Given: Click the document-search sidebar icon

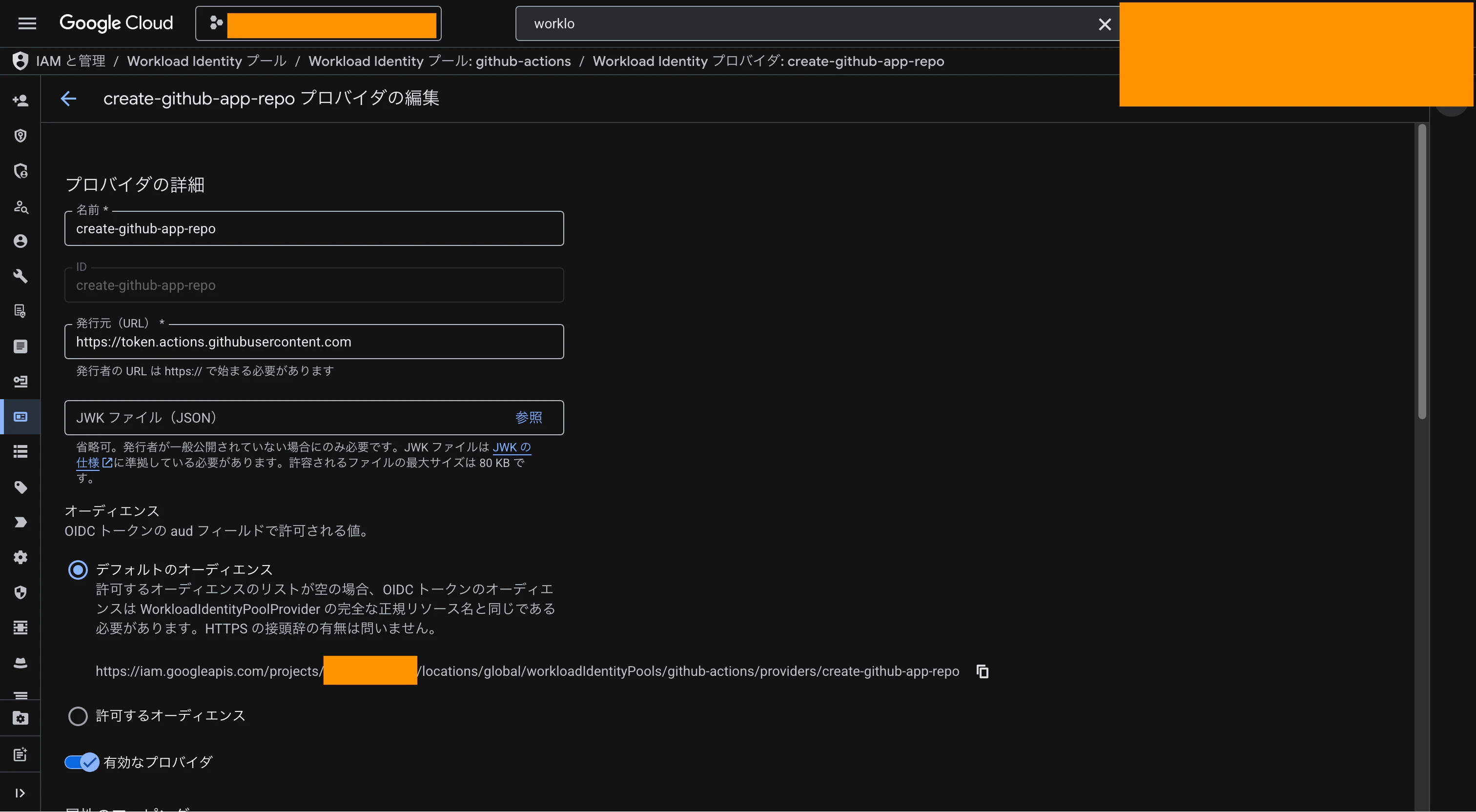Looking at the screenshot, I should (x=20, y=311).
